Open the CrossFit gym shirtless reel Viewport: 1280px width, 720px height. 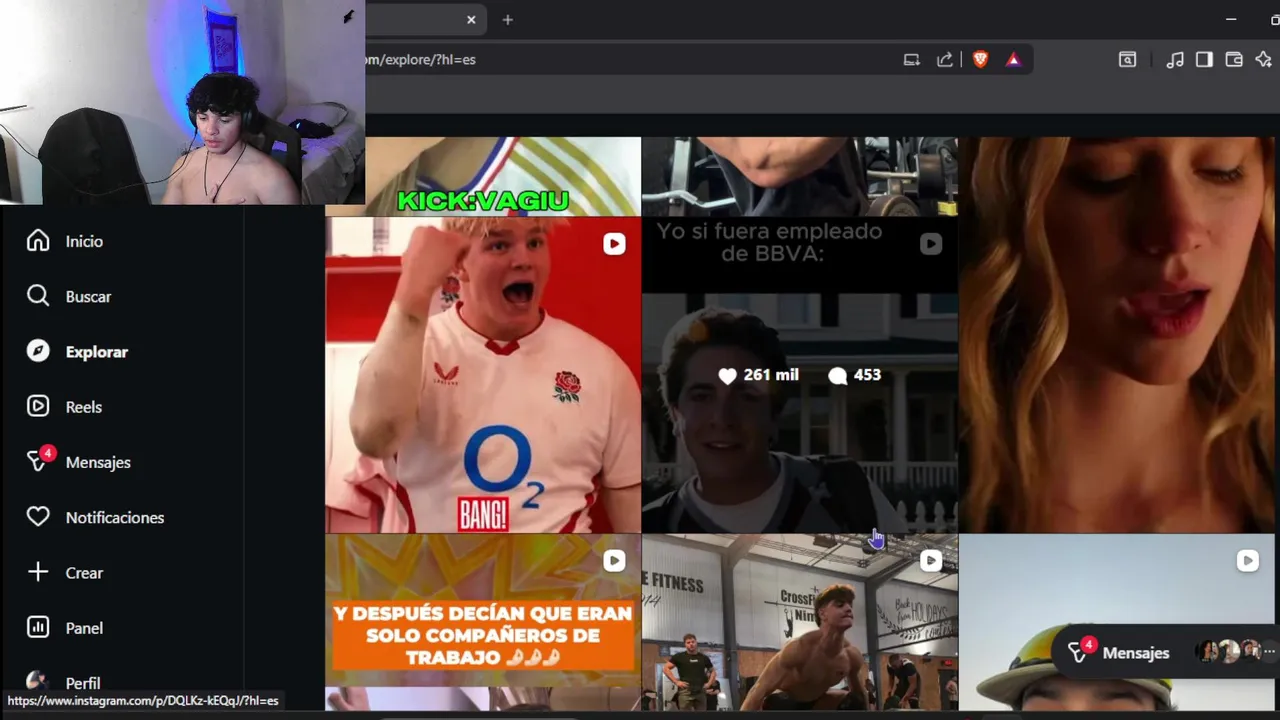pyautogui.click(x=799, y=622)
